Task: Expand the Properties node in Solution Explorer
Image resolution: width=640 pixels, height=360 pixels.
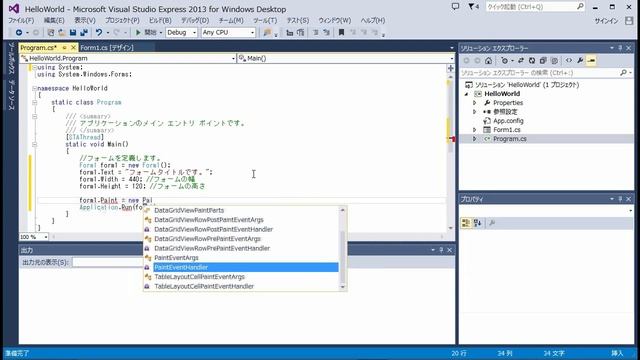Action: click(x=474, y=103)
